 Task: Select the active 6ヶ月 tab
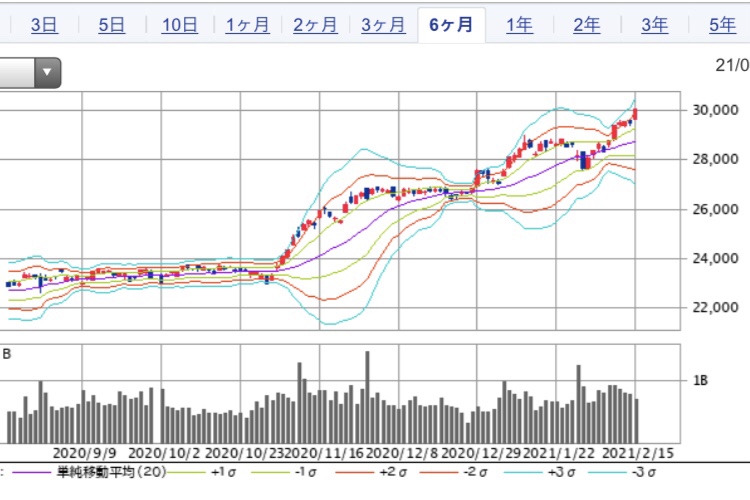451,24
